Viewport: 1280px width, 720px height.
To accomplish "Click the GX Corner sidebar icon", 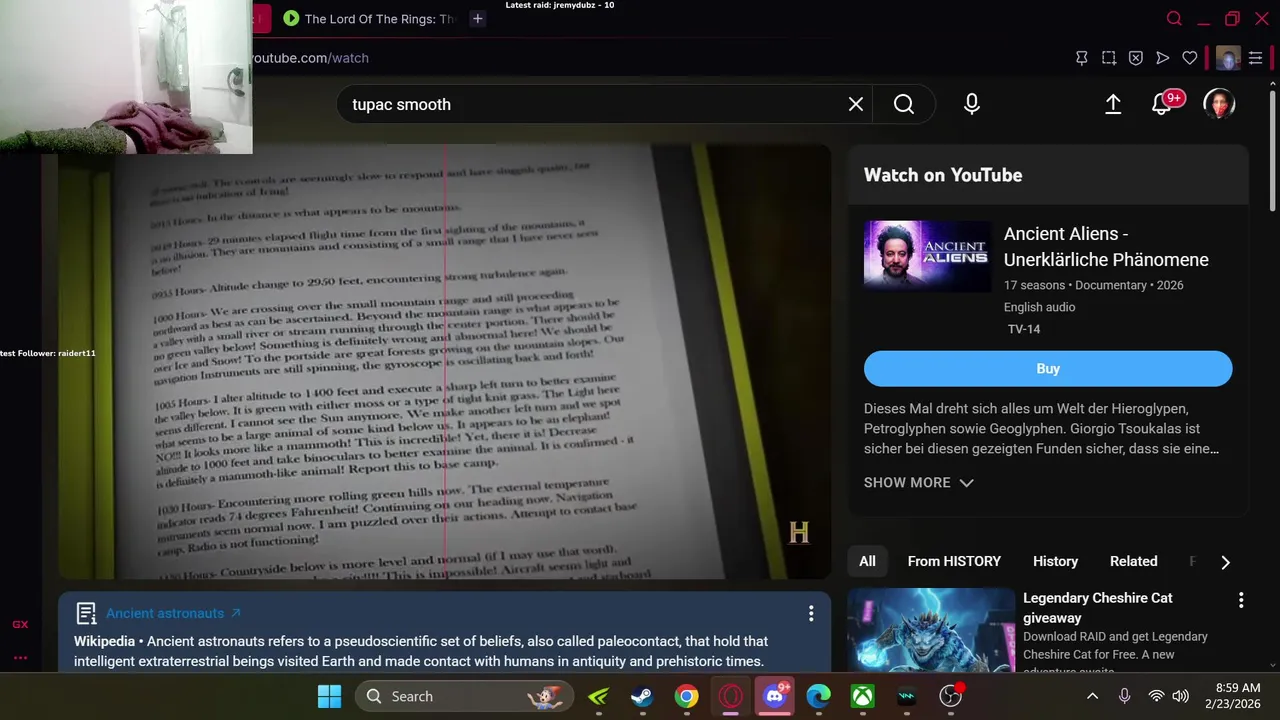I will tap(20, 624).
